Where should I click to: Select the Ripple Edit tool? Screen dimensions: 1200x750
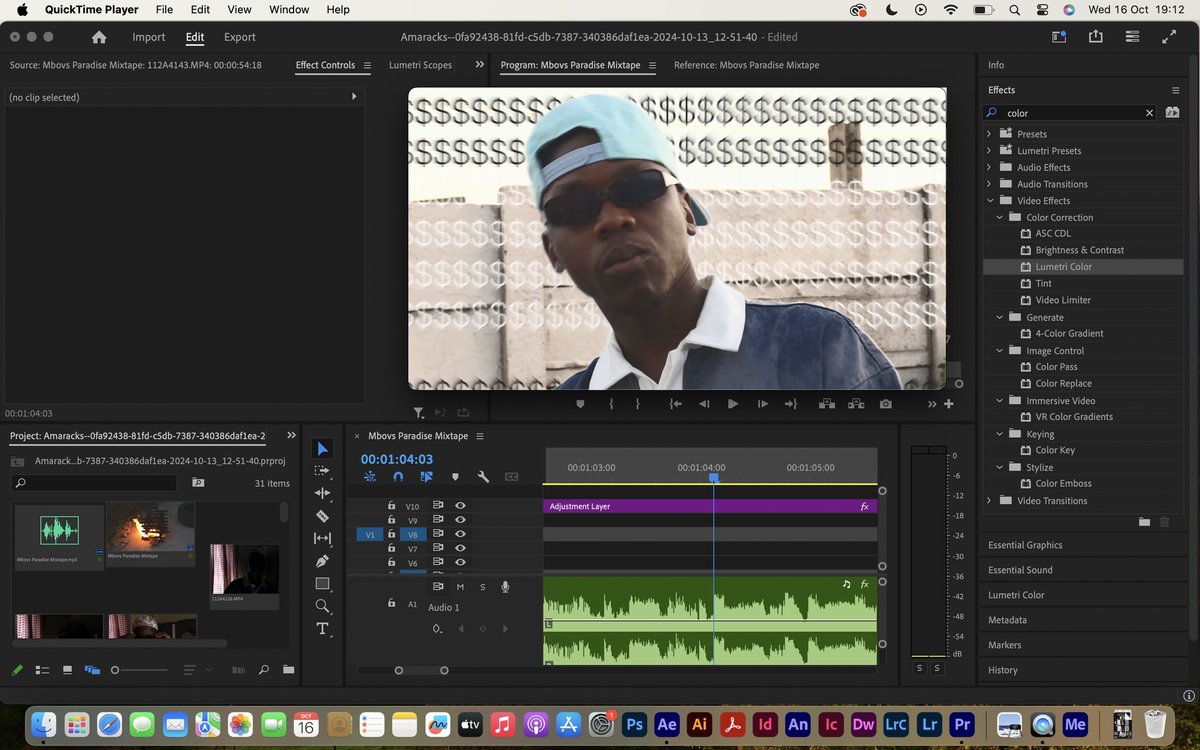click(x=322, y=493)
